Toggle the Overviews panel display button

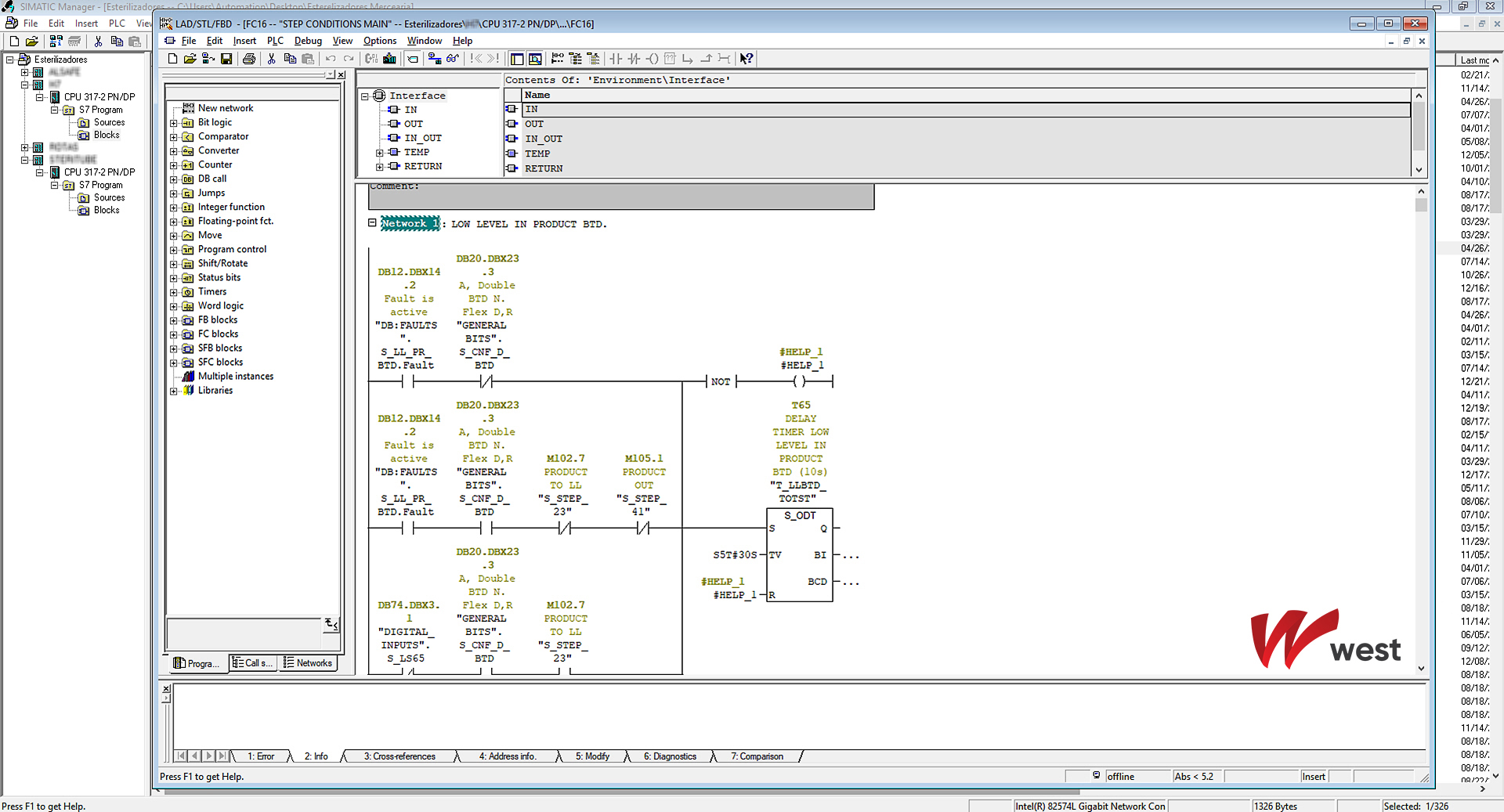(x=517, y=59)
